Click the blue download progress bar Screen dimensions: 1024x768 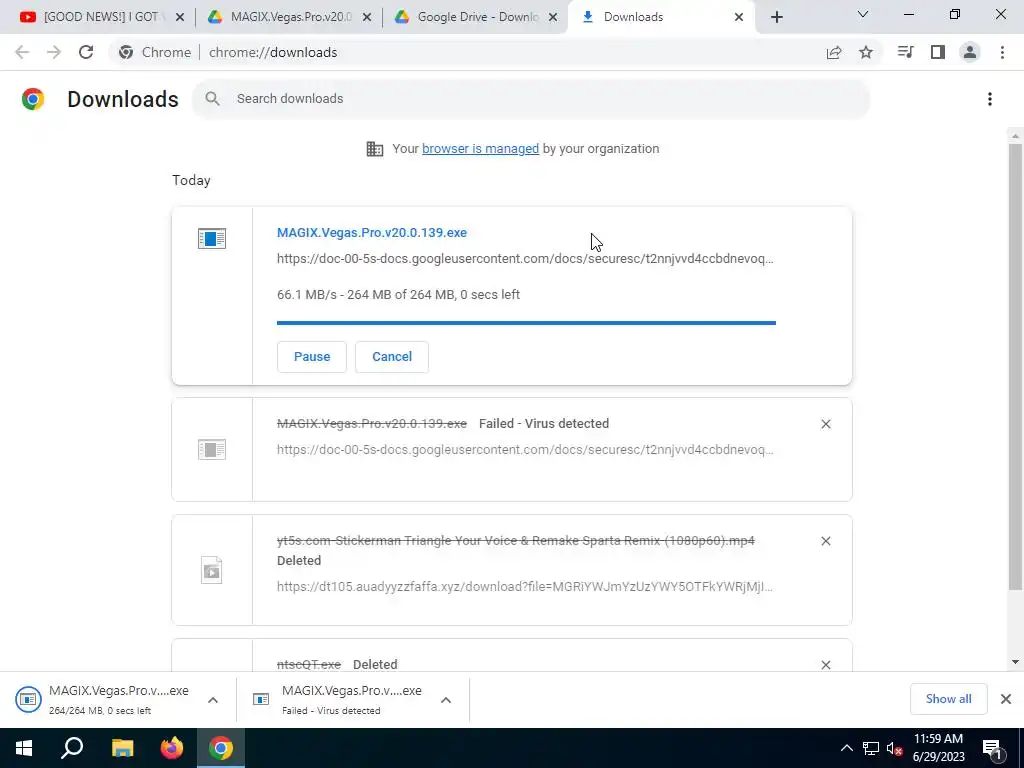[x=526, y=323]
